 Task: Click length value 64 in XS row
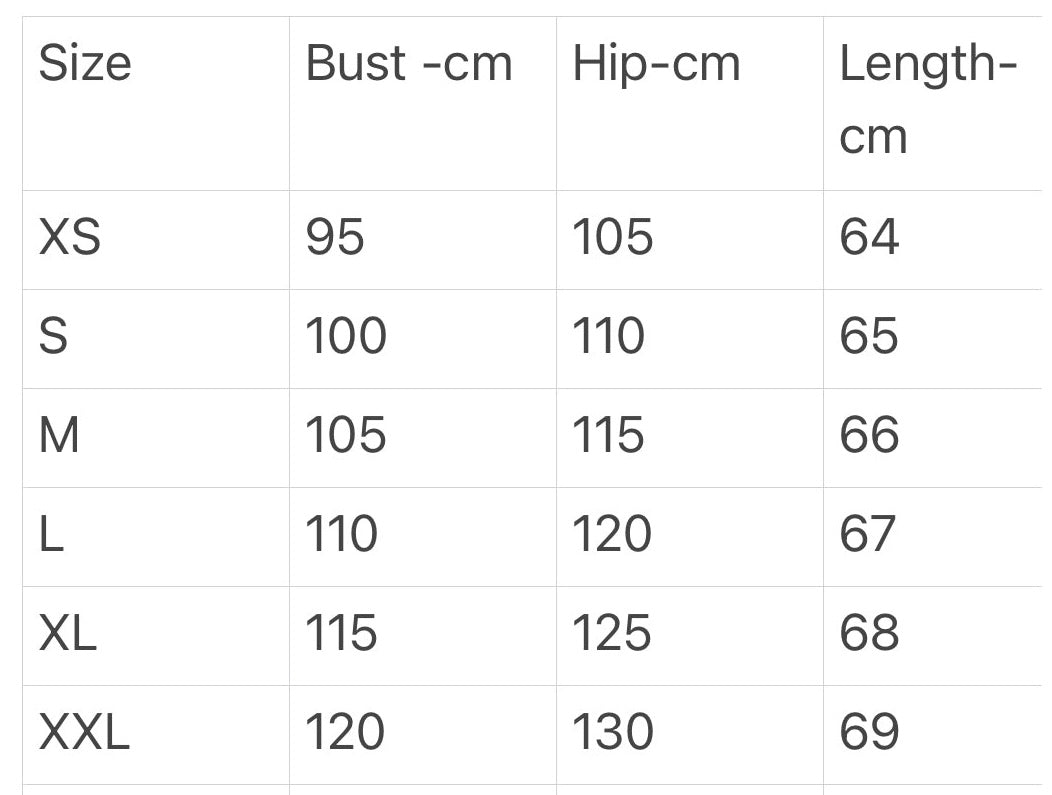(869, 237)
